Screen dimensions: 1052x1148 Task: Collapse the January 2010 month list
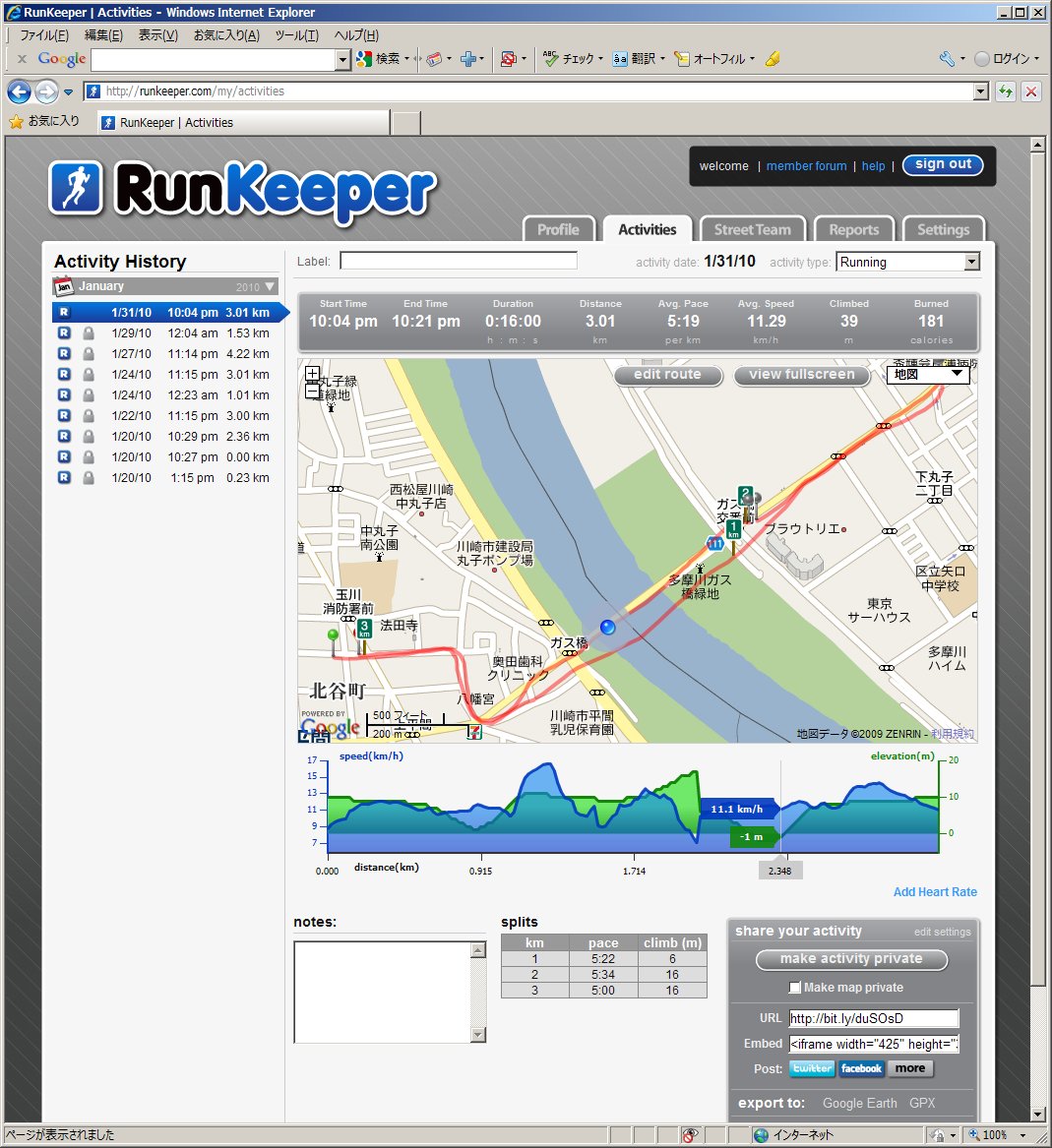coord(270,286)
